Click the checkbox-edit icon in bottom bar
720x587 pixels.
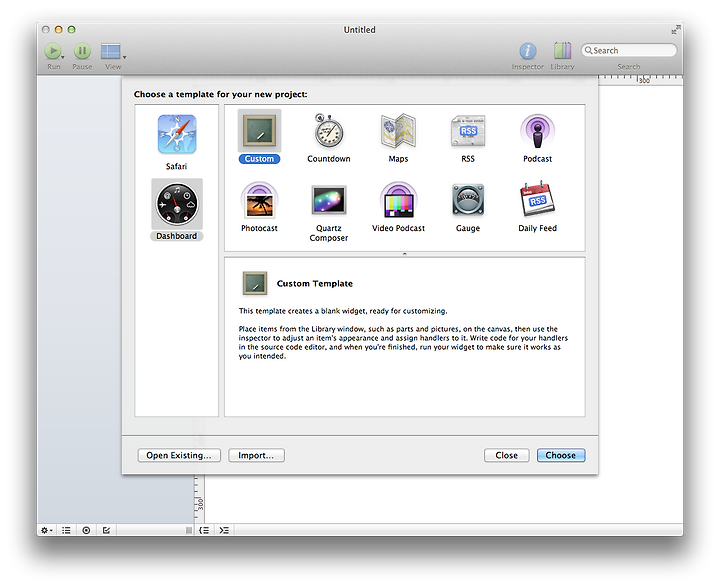click(106, 530)
